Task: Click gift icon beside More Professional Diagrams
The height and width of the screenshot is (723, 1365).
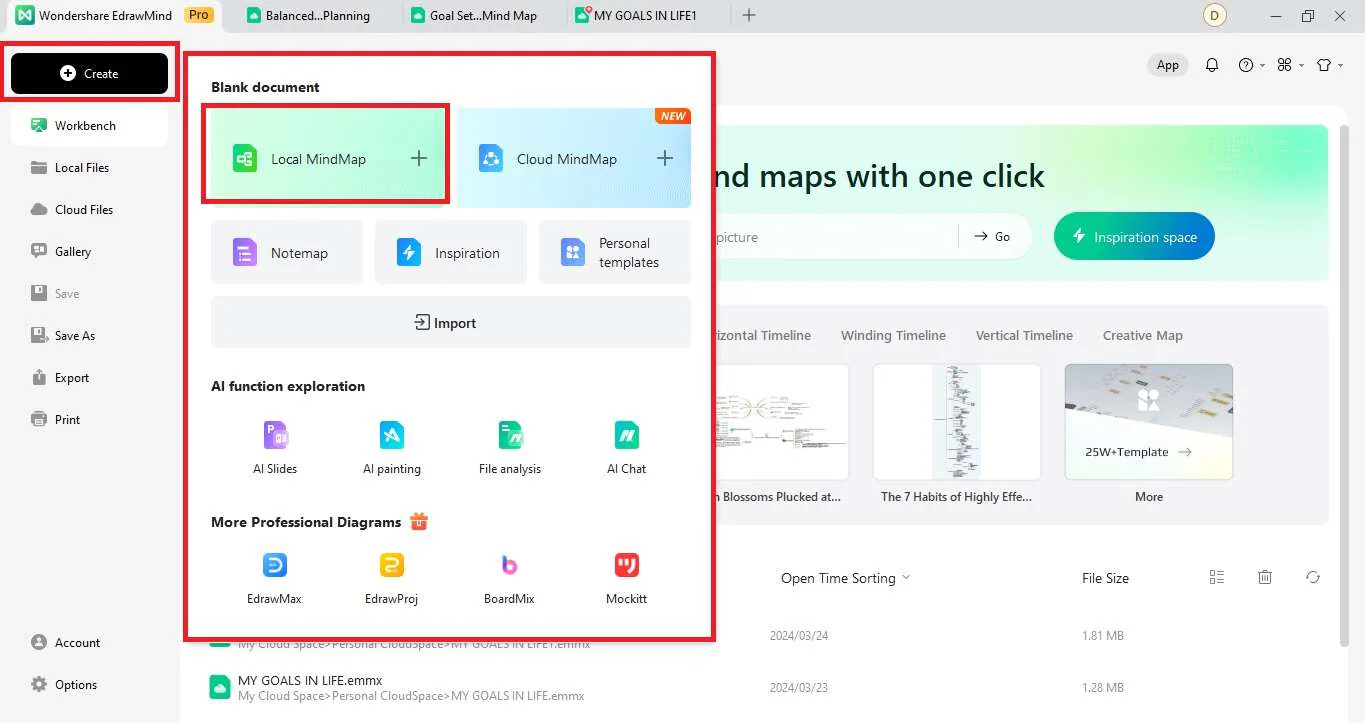Action: (x=419, y=521)
